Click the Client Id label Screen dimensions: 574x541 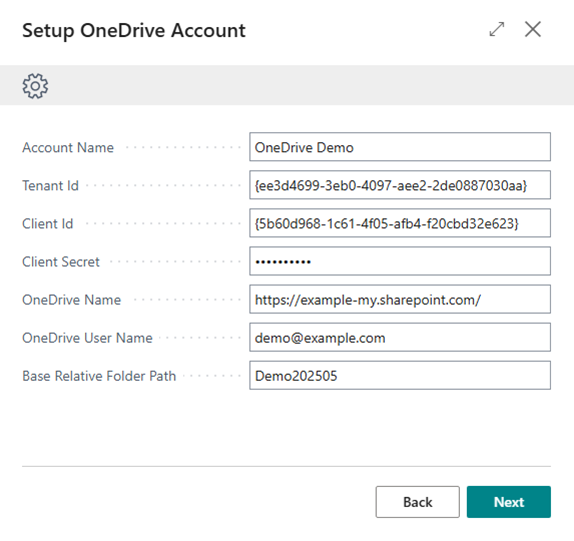pos(48,224)
